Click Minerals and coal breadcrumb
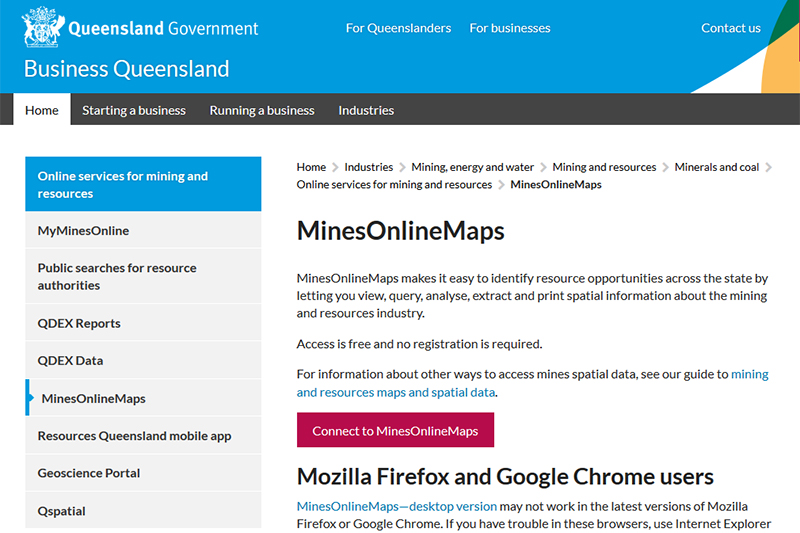This screenshot has height=533, width=800. [716, 167]
